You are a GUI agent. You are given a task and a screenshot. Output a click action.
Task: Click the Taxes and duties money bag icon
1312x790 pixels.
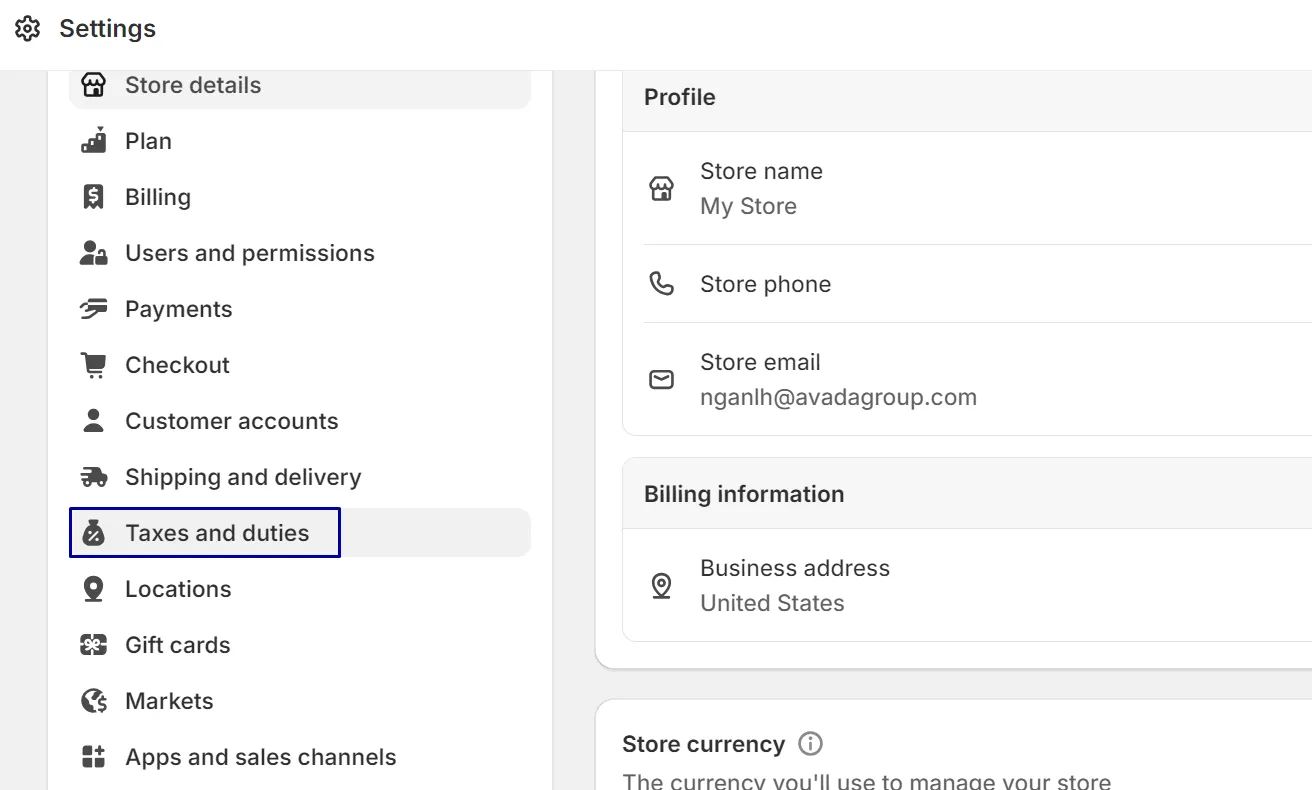click(x=93, y=533)
